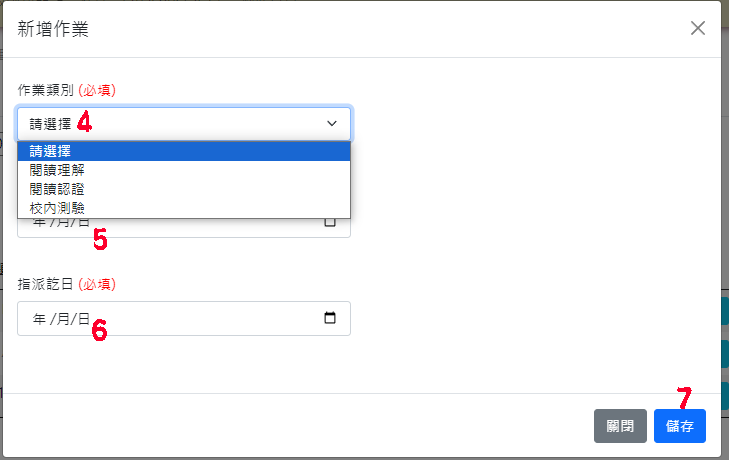Click the chevron arrow of 作業類別 dropdown

tap(331, 124)
